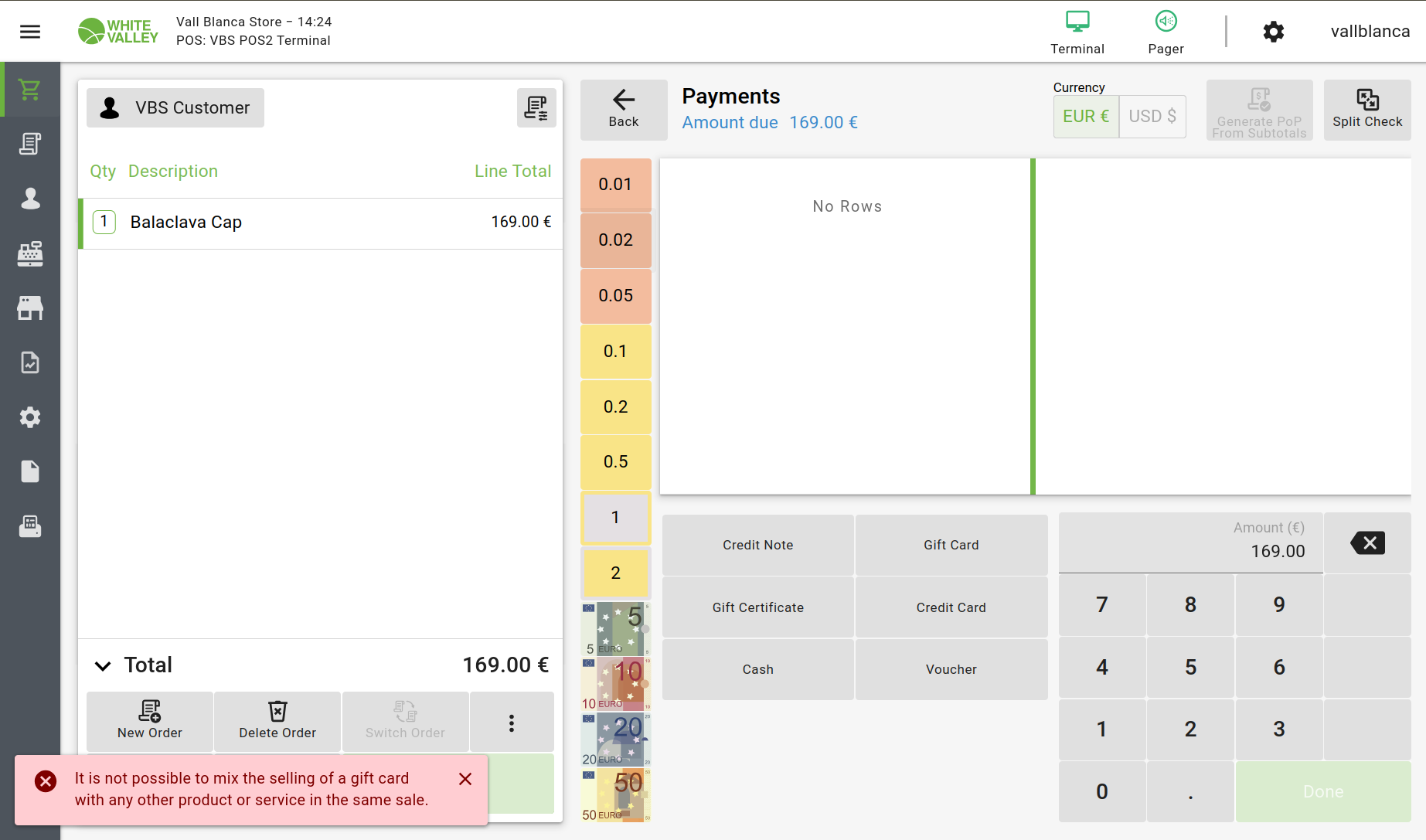Pay with Voucher

click(x=951, y=669)
